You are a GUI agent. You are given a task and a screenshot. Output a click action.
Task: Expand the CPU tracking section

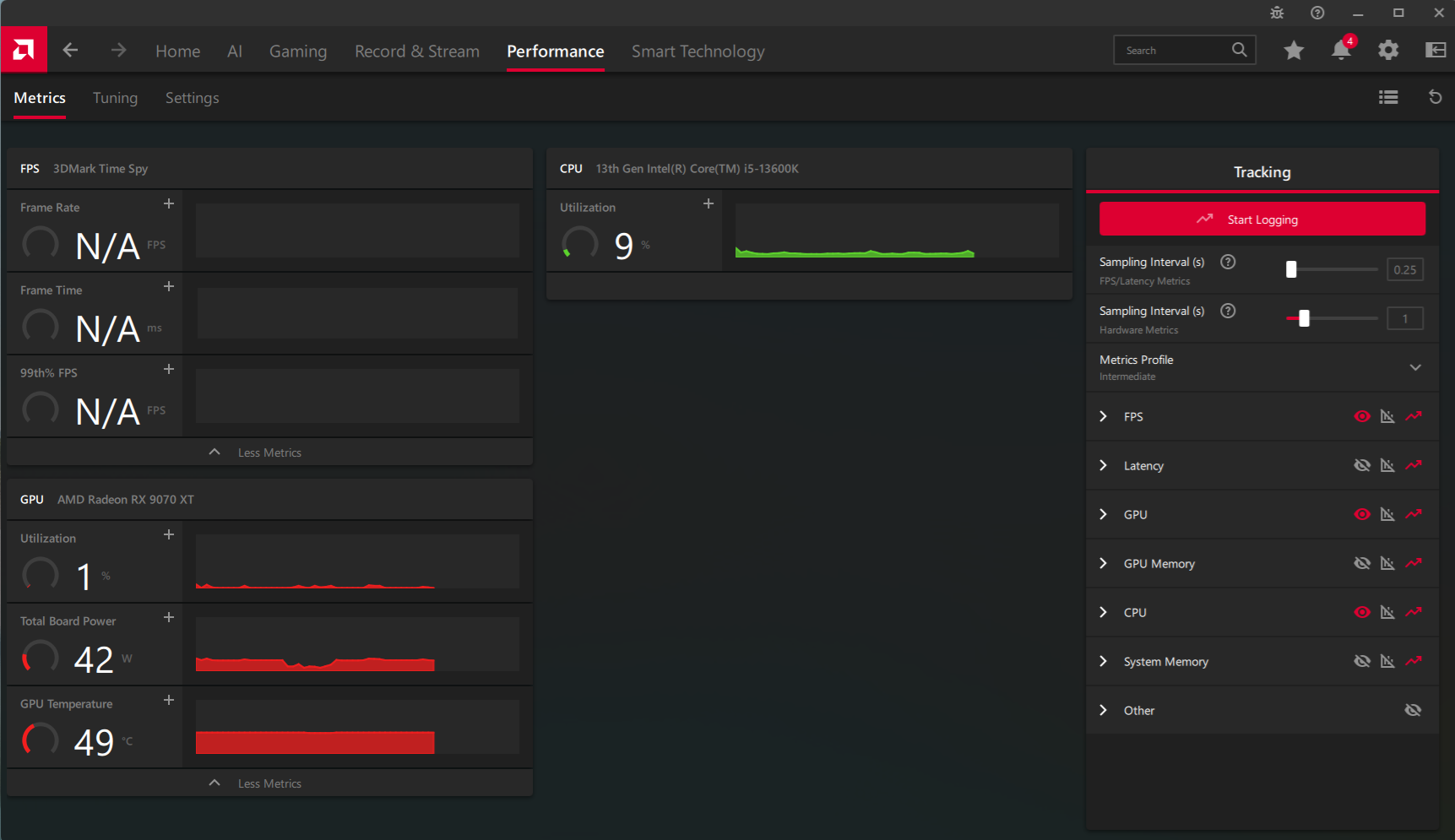tap(1103, 612)
